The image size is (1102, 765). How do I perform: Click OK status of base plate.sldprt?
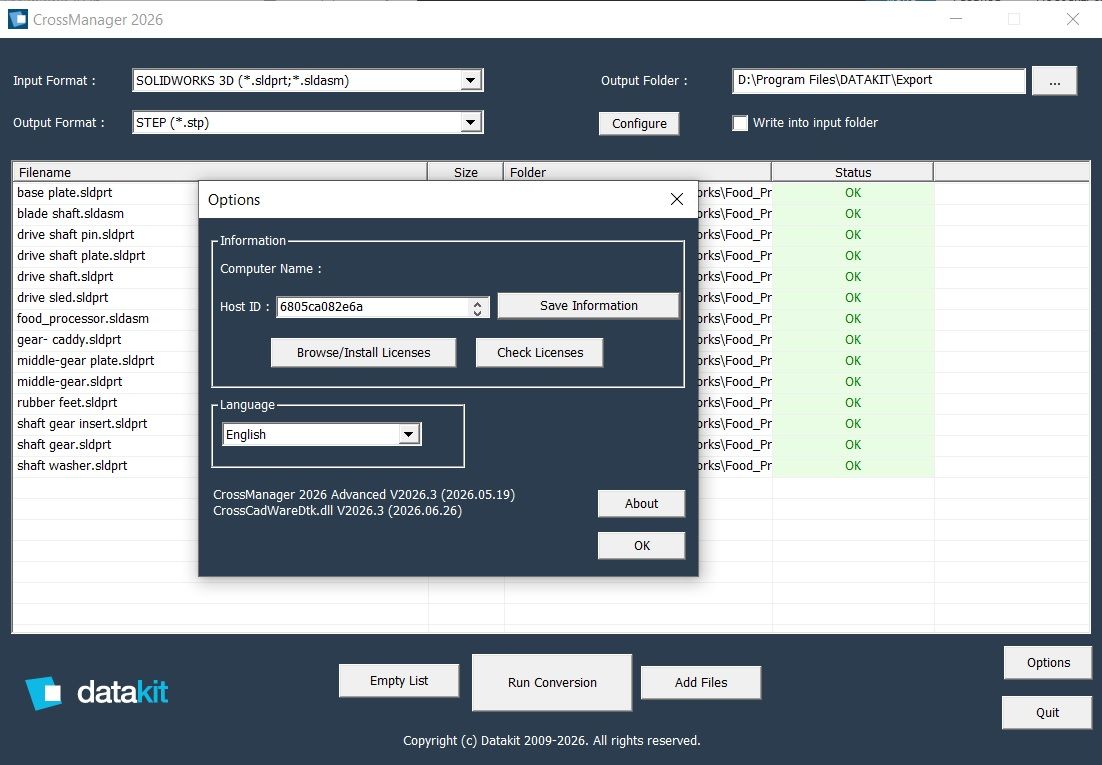point(853,193)
